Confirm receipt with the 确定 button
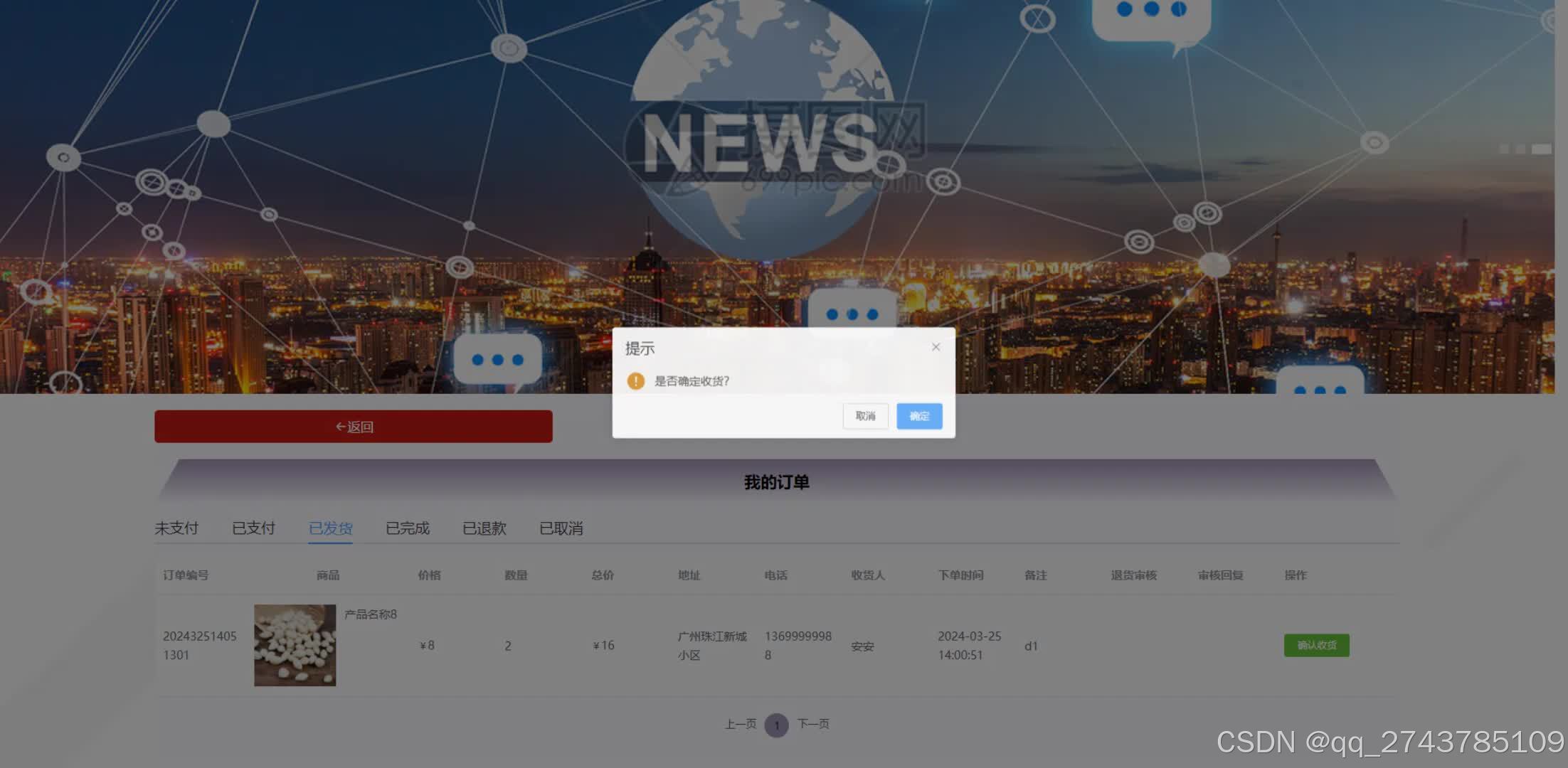Viewport: 1568px width, 768px height. (918, 416)
